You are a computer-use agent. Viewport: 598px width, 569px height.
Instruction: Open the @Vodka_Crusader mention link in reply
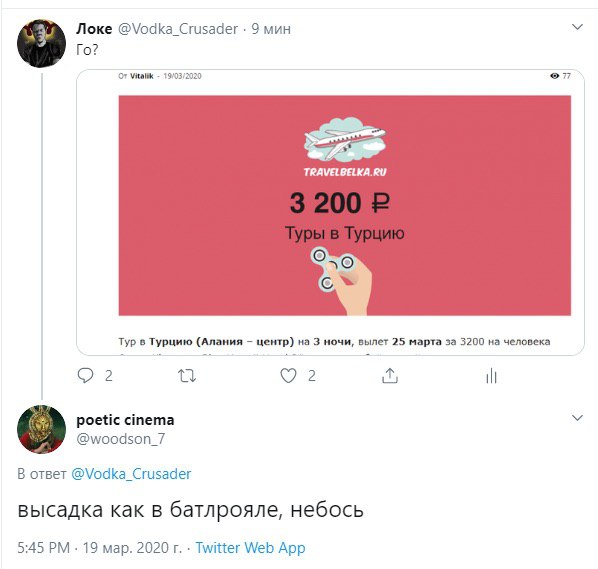[x=131, y=474]
